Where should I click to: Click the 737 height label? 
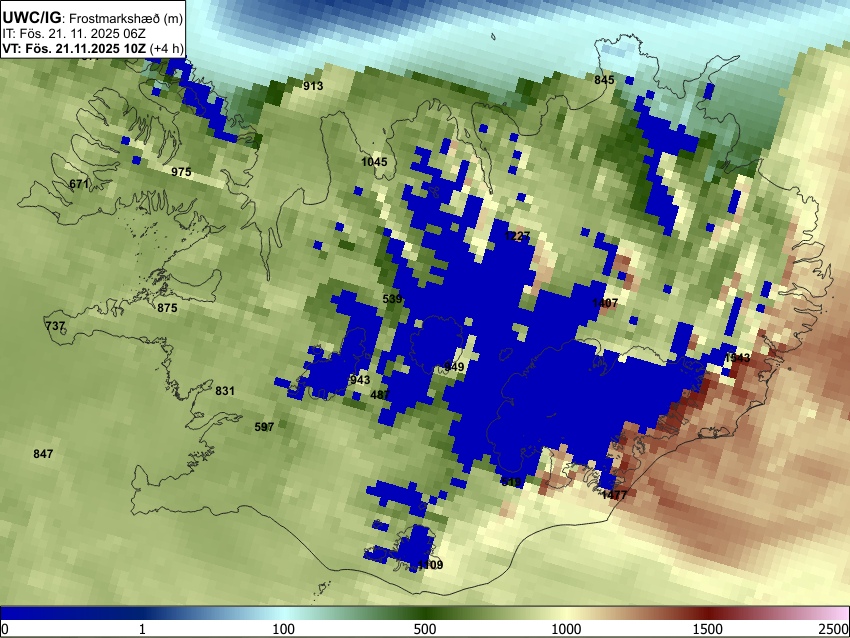(x=55, y=326)
